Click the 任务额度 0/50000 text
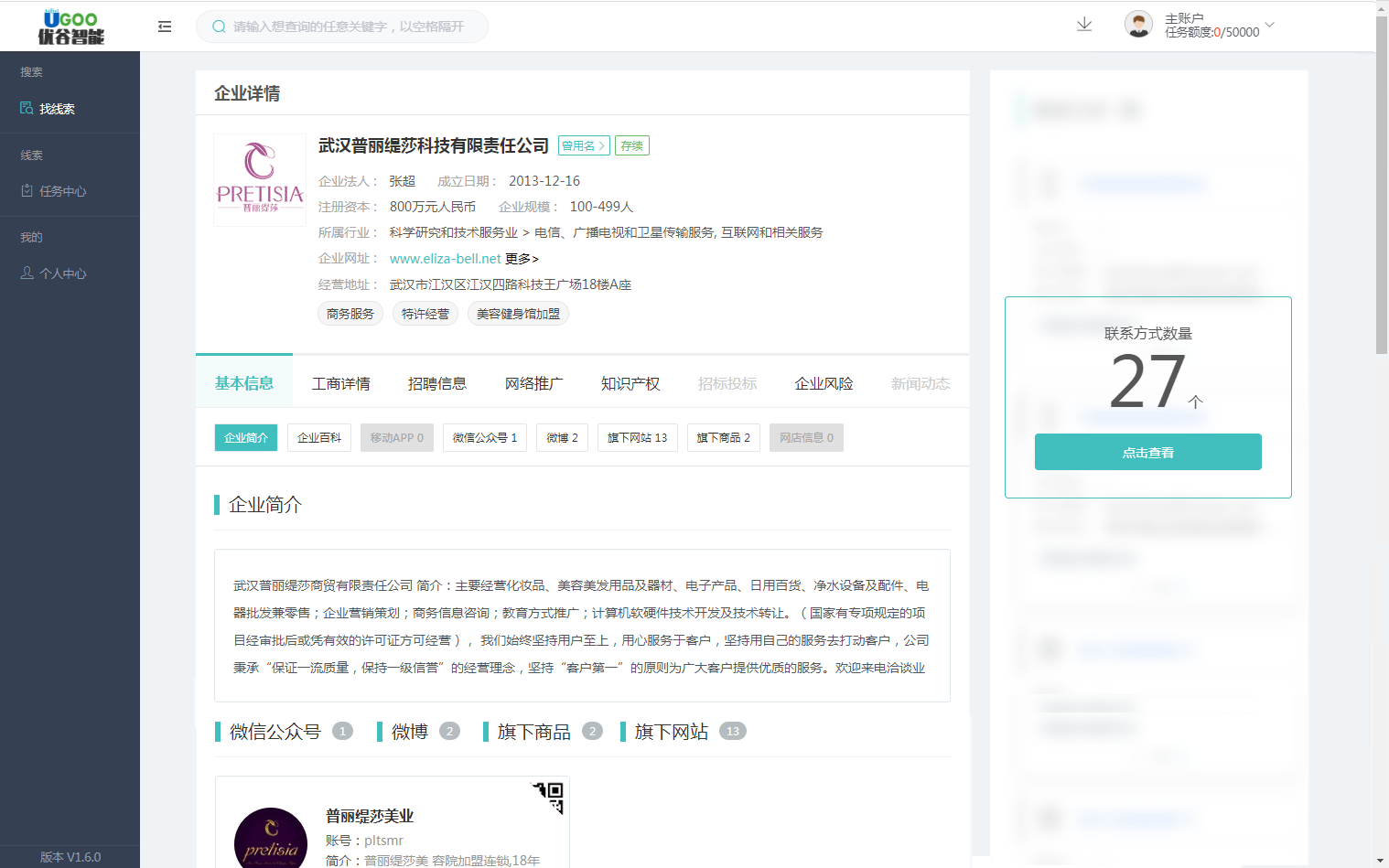Image resolution: width=1389 pixels, height=868 pixels. click(x=1211, y=32)
